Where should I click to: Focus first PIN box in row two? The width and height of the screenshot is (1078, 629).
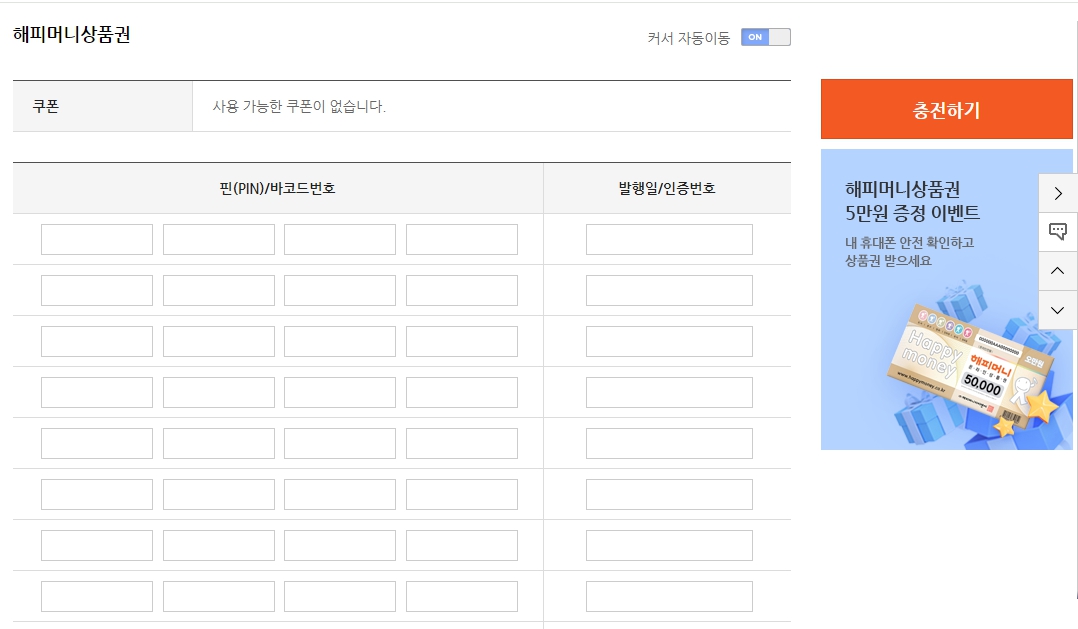97,290
